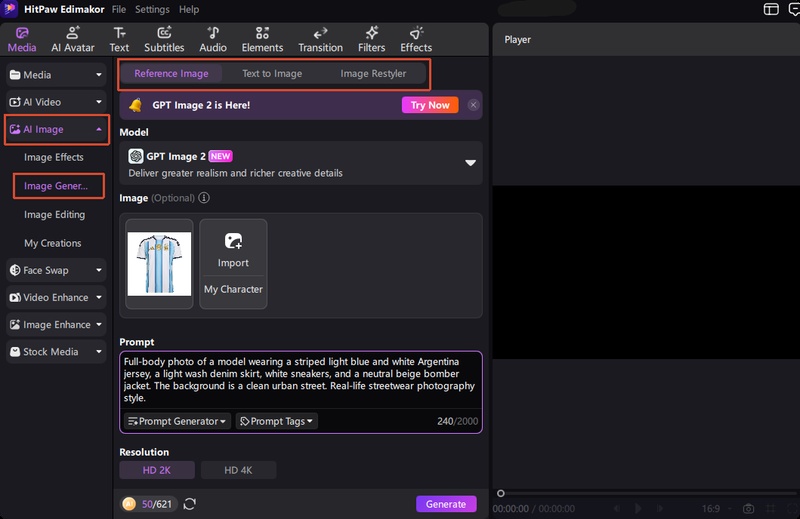This screenshot has width=800, height=519.
Task: Click the crop icon in Player controls
Action: point(770,509)
